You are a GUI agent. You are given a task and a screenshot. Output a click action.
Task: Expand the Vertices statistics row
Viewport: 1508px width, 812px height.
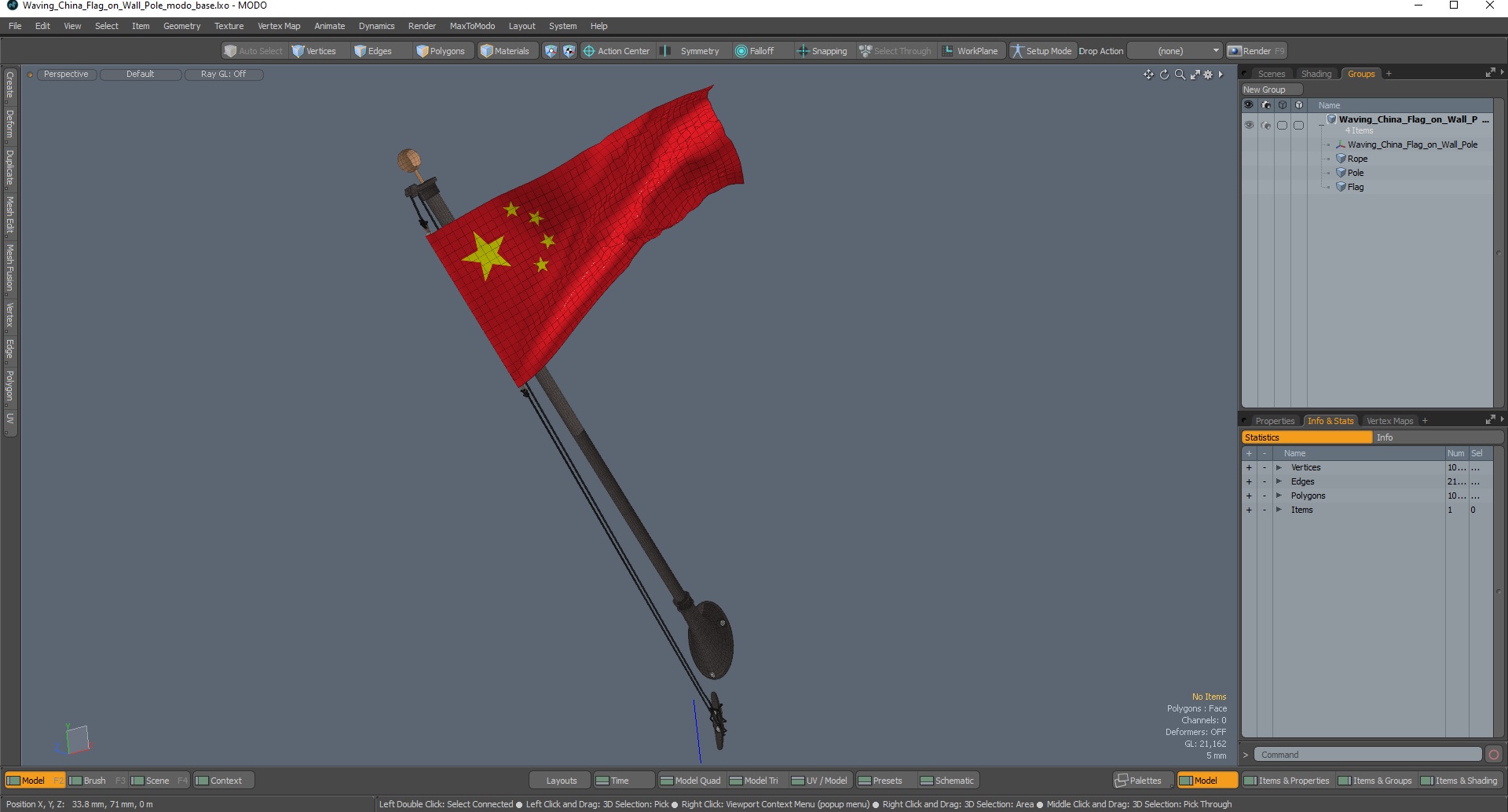1279,468
